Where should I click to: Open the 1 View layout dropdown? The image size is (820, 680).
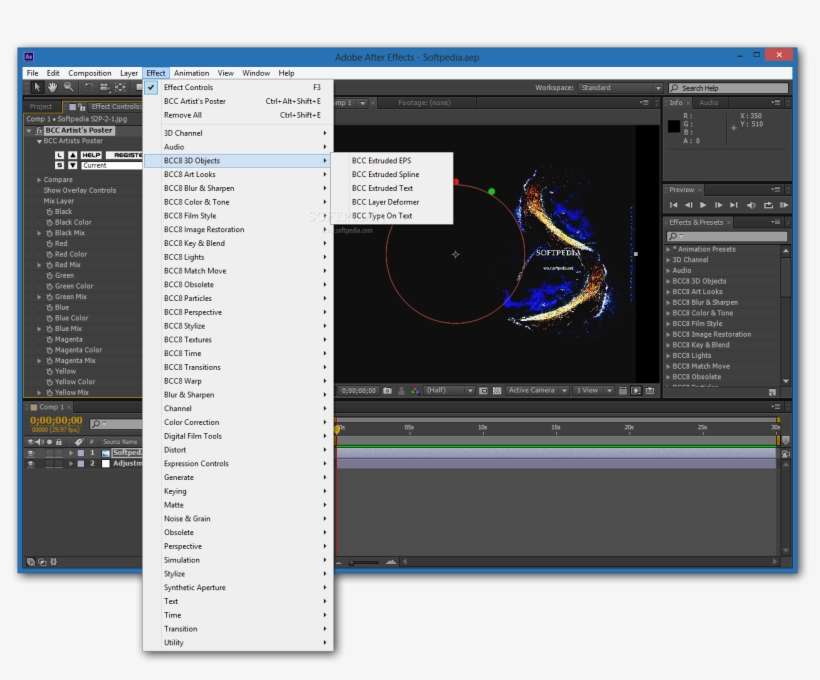(594, 391)
